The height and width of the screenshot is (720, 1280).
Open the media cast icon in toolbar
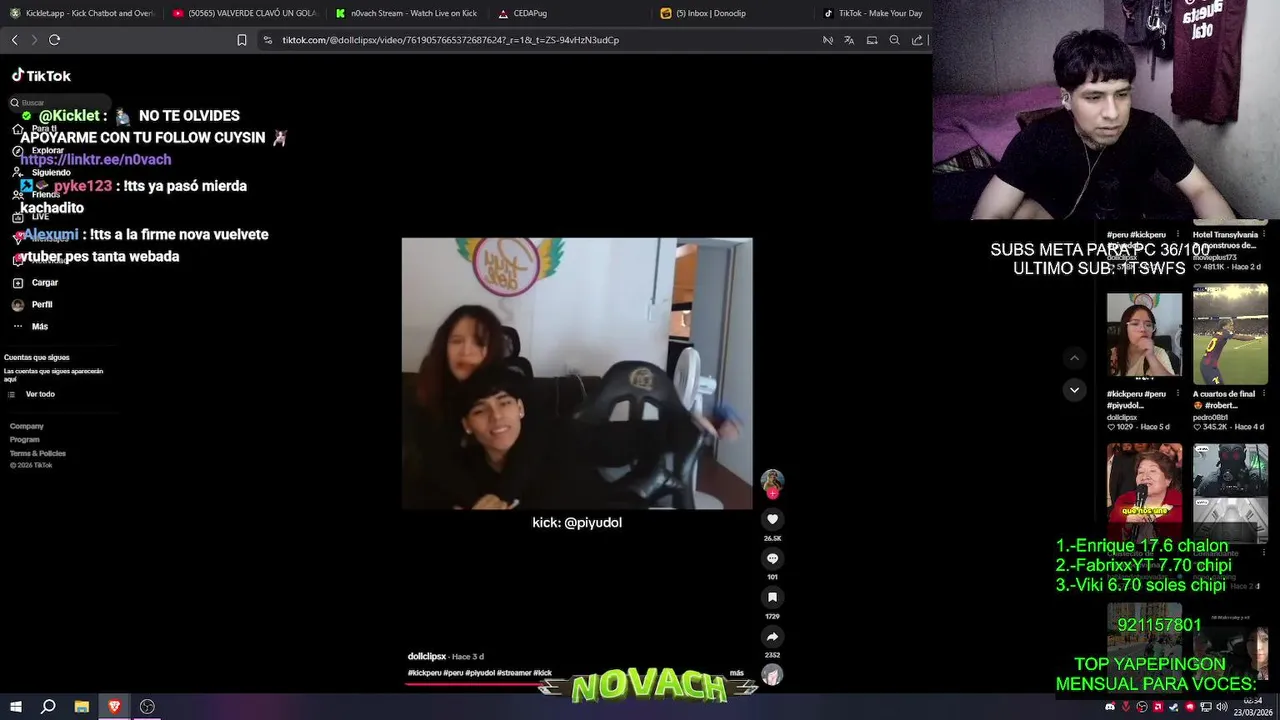point(872,40)
